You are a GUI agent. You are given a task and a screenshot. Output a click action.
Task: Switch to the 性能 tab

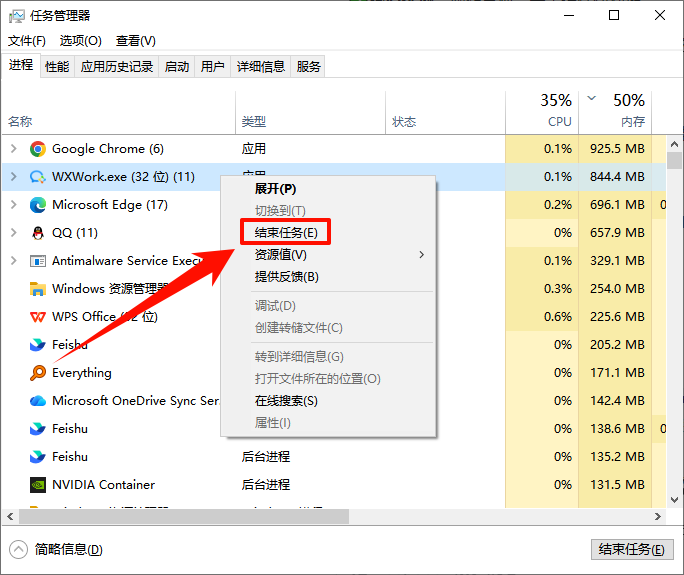[x=57, y=67]
